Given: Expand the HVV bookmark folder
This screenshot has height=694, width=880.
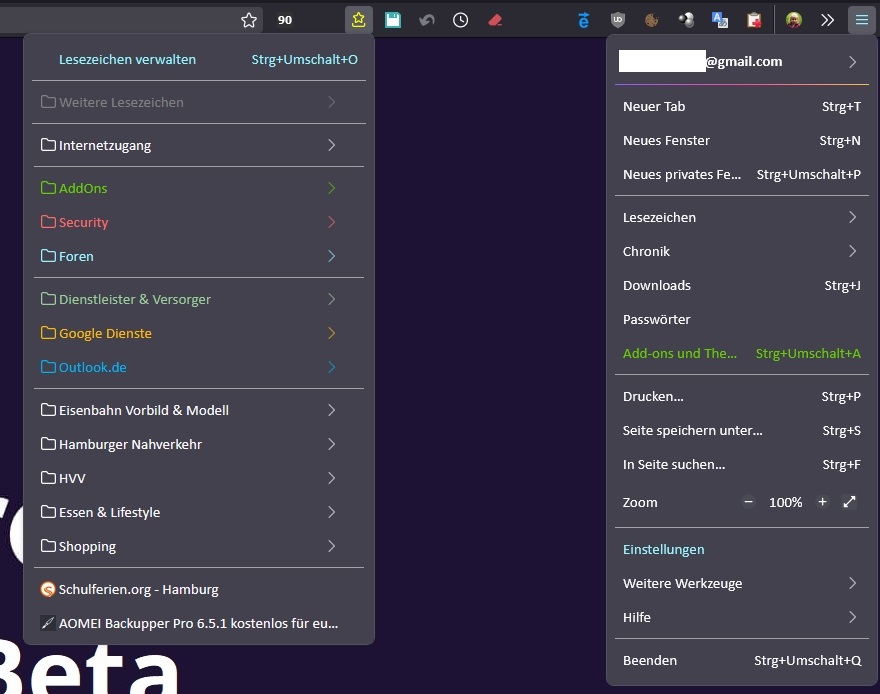Looking at the screenshot, I should [199, 478].
